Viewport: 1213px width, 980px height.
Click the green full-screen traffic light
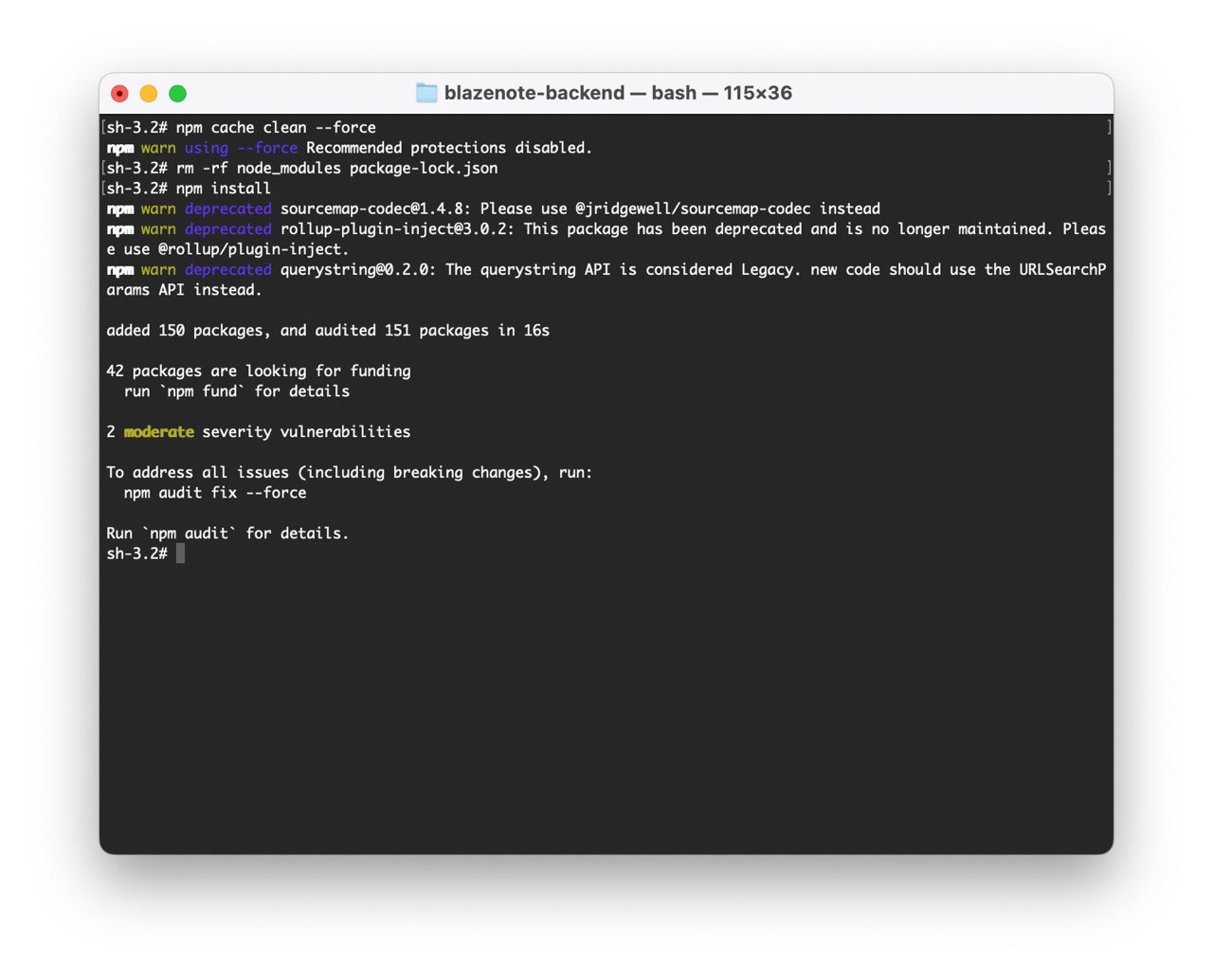pos(176,93)
